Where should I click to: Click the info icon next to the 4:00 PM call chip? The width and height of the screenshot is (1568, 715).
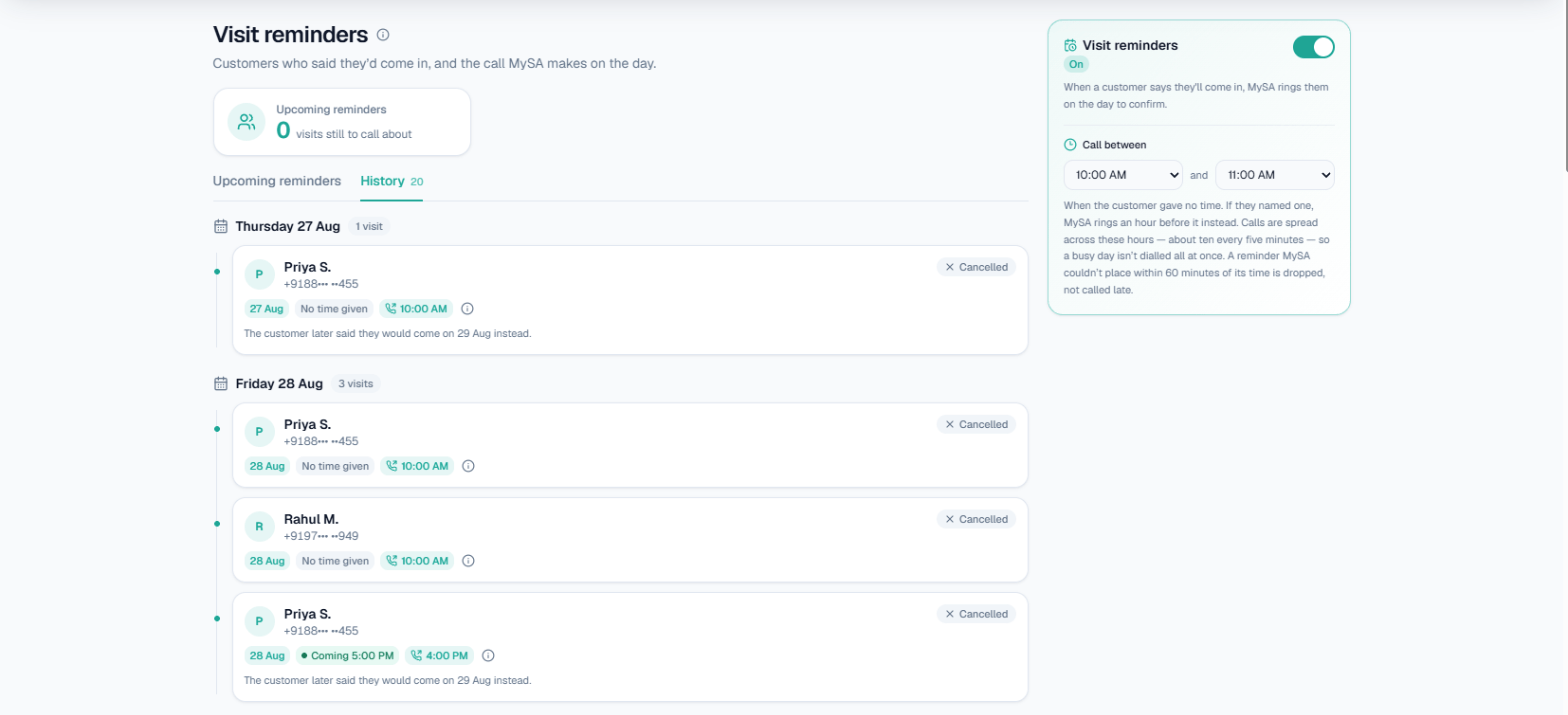(488, 656)
